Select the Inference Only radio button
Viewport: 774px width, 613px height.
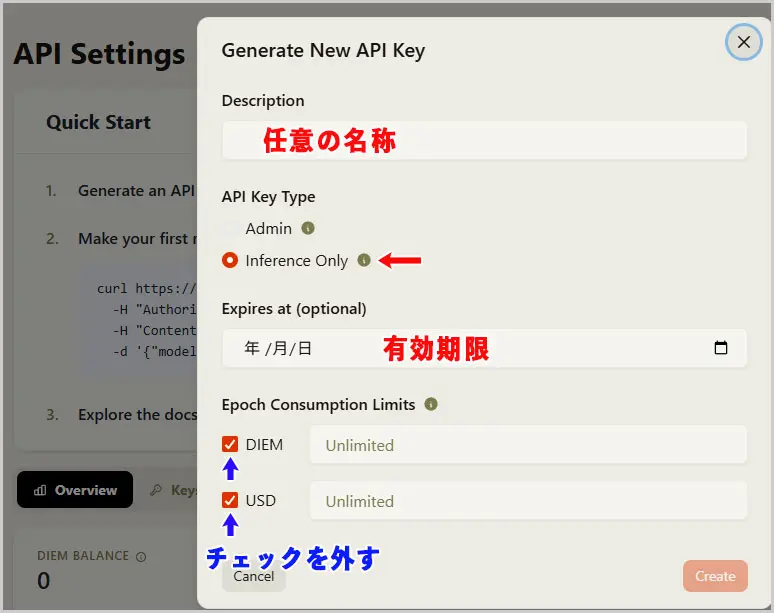tap(230, 260)
